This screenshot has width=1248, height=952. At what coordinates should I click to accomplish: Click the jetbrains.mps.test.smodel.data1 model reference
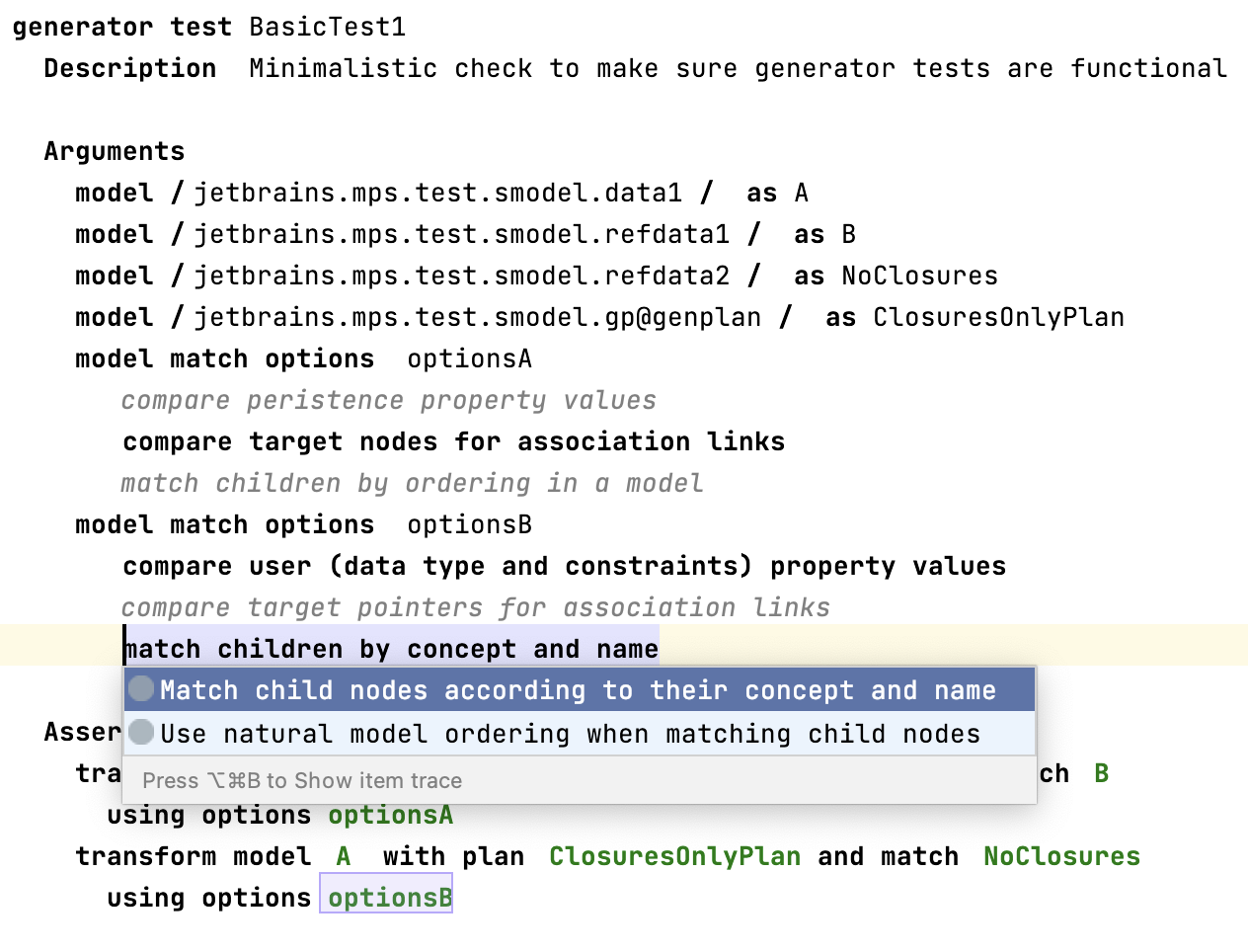437,193
